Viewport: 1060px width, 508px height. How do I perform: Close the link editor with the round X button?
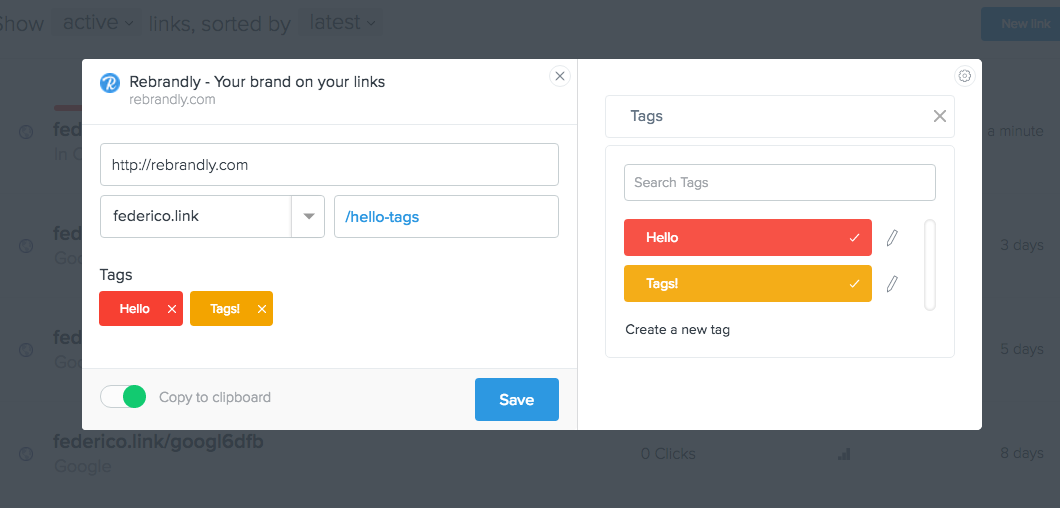(x=560, y=76)
